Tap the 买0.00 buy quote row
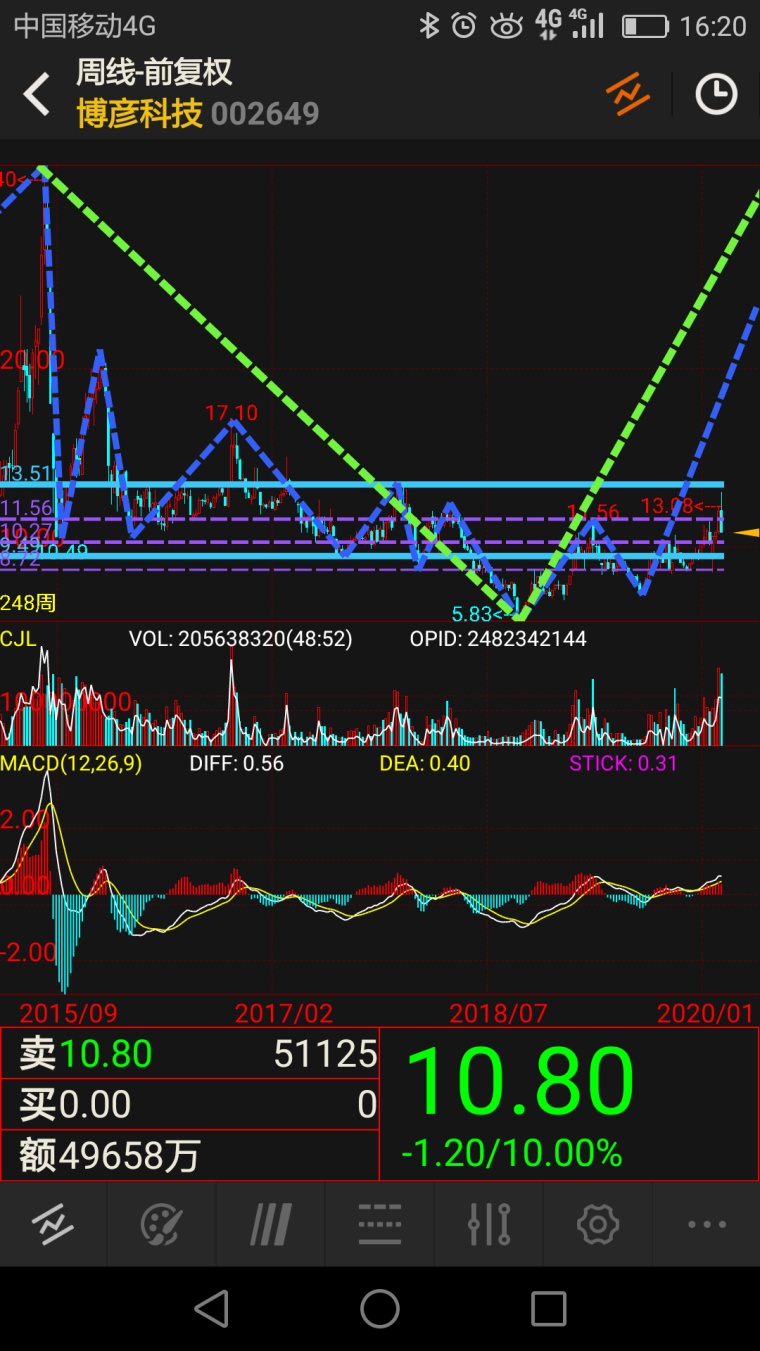Image resolution: width=760 pixels, height=1351 pixels. click(190, 1104)
